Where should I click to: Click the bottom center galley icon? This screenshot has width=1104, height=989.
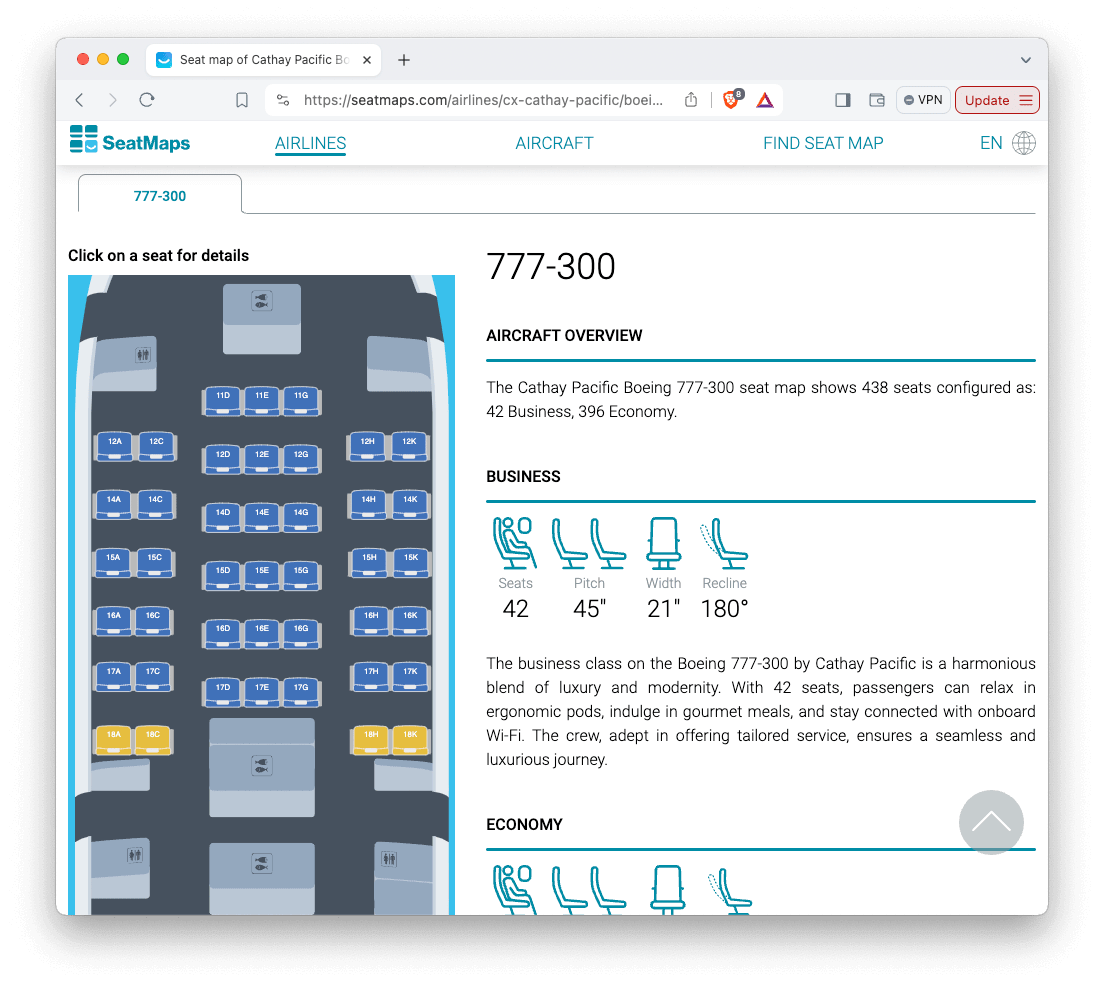pos(261,863)
